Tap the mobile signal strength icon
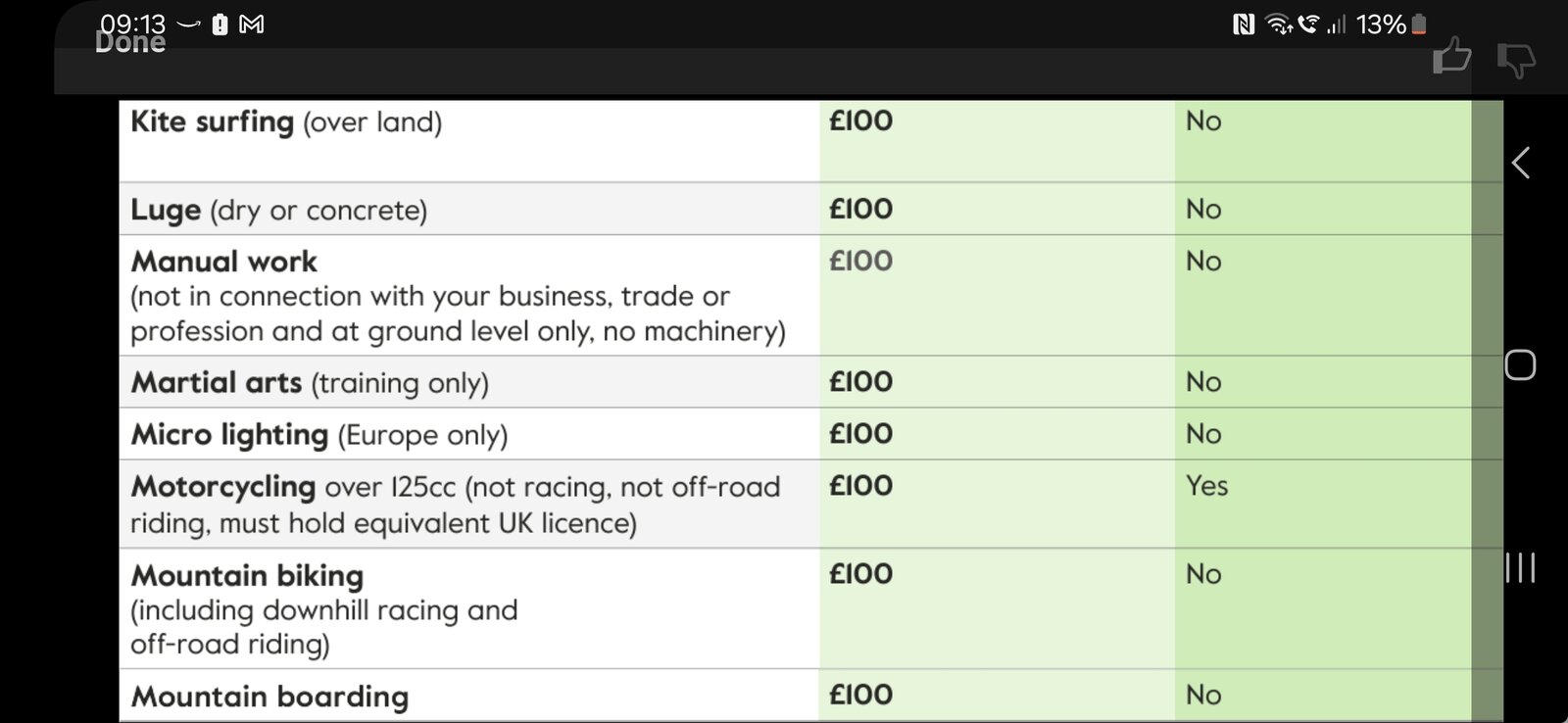This screenshot has height=723, width=1568. (1336, 24)
